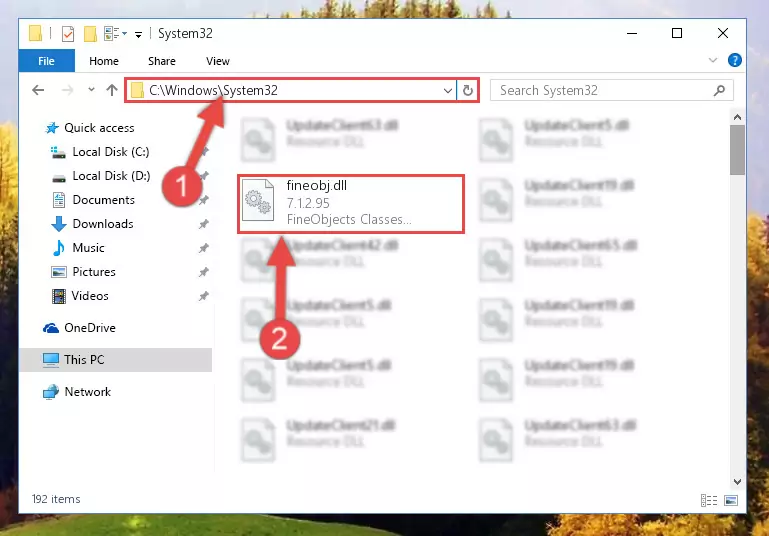Click the pin icon beside Music
Image resolution: width=769 pixels, height=536 pixels.
coord(204,248)
